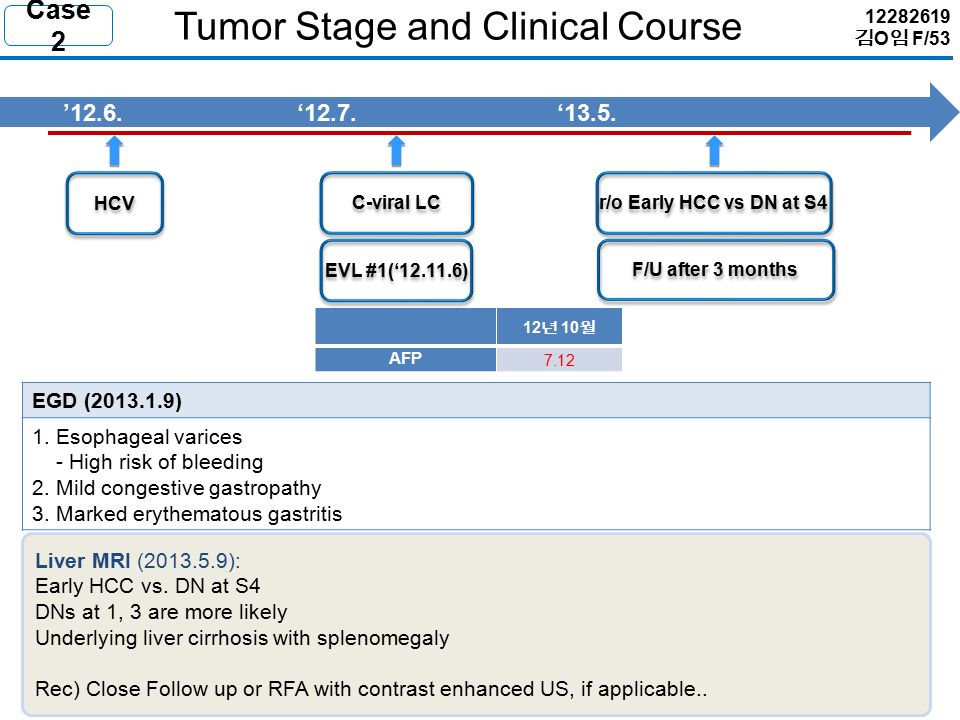Image resolution: width=960 pixels, height=720 pixels.
Task: Select the F/U after 3 months box
Action: click(x=716, y=270)
